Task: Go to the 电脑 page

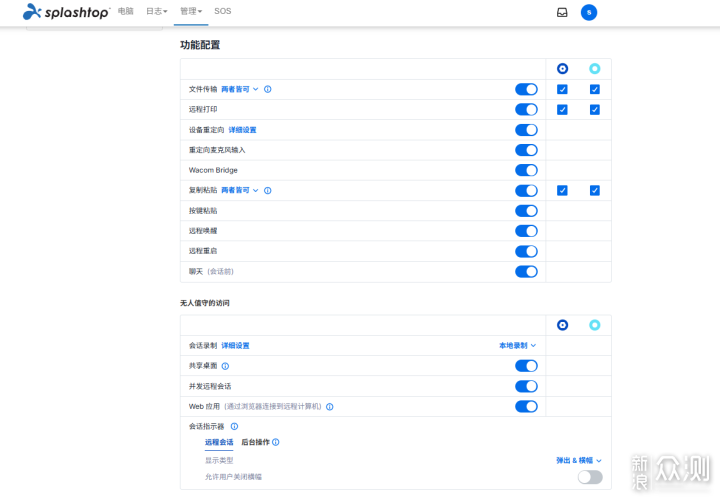Action: [x=125, y=11]
